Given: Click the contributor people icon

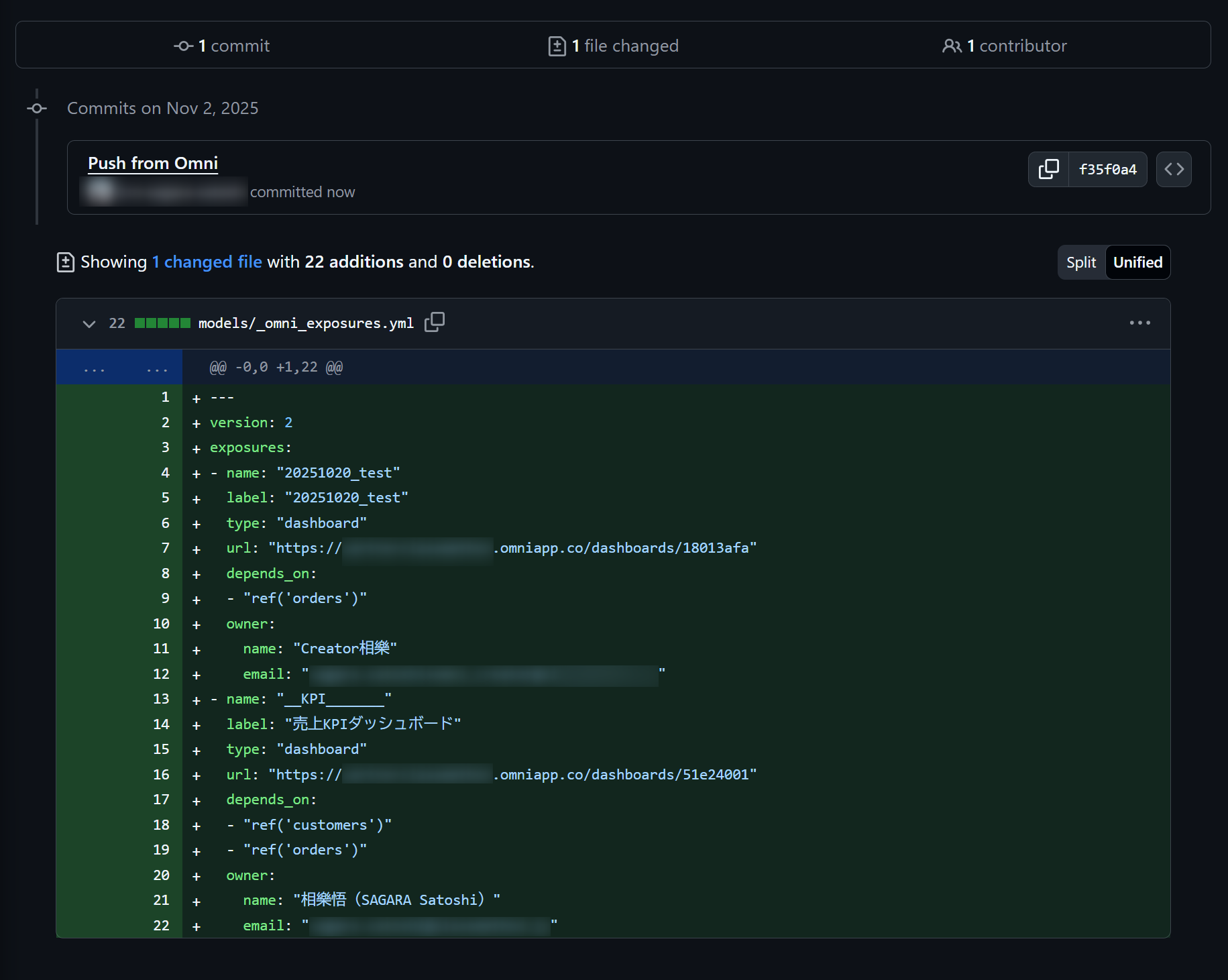Looking at the screenshot, I should click(x=951, y=46).
